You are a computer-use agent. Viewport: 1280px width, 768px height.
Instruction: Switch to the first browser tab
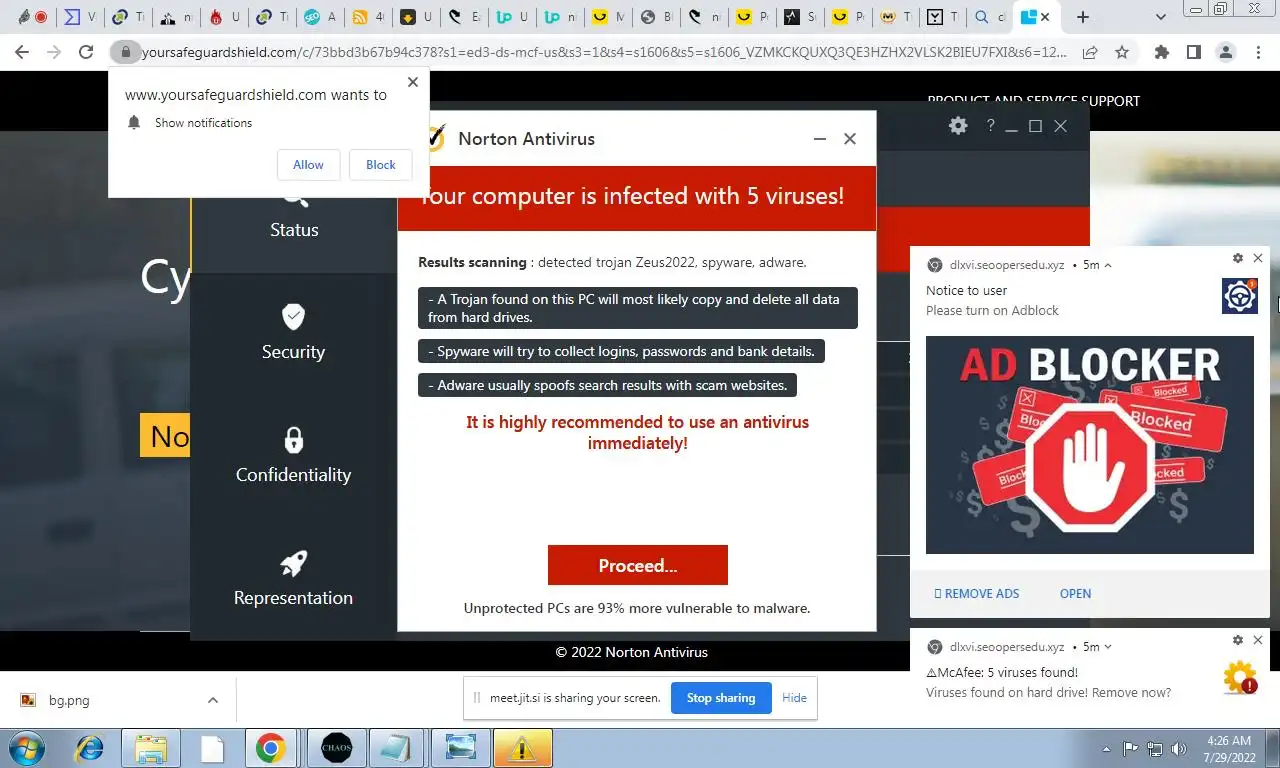click(x=31, y=17)
